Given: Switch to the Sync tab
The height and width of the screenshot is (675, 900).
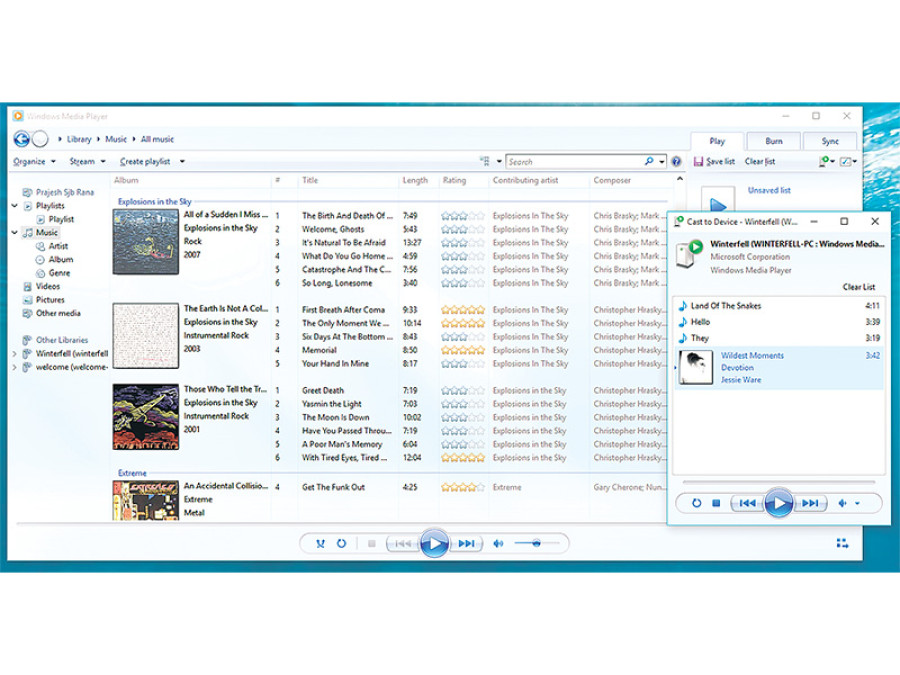Looking at the screenshot, I should click(830, 141).
